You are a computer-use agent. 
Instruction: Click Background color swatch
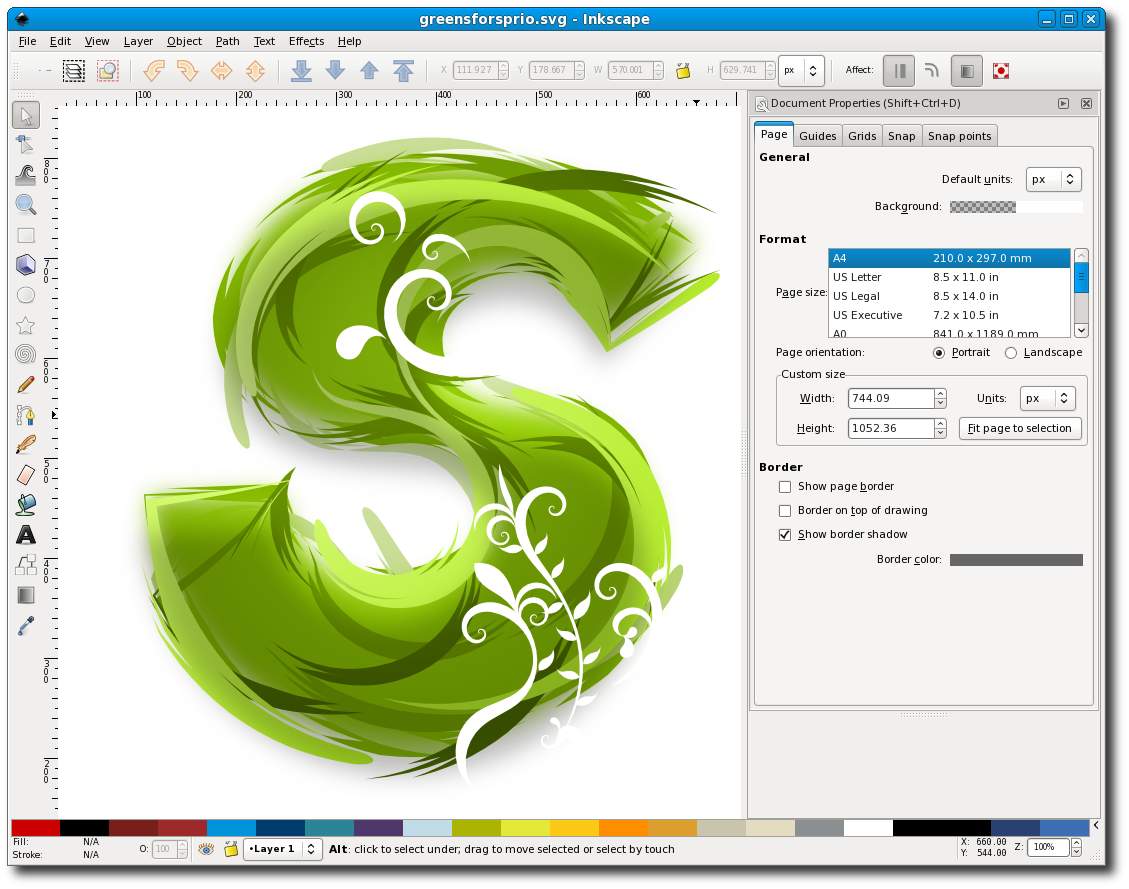pyautogui.click(x=1016, y=207)
